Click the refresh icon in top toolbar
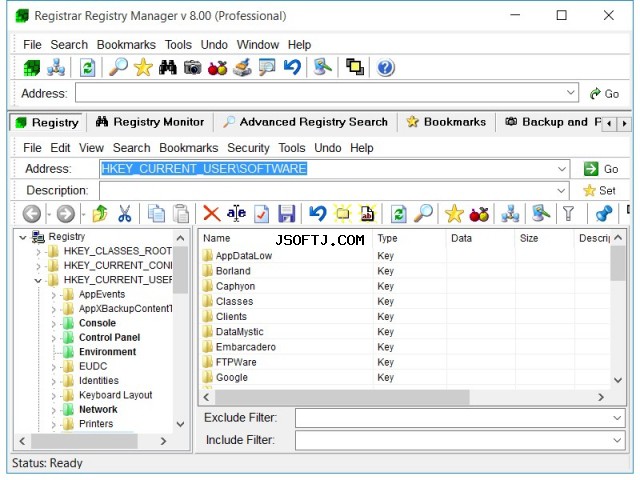Screen dimensions: 640x480 click(x=87, y=67)
